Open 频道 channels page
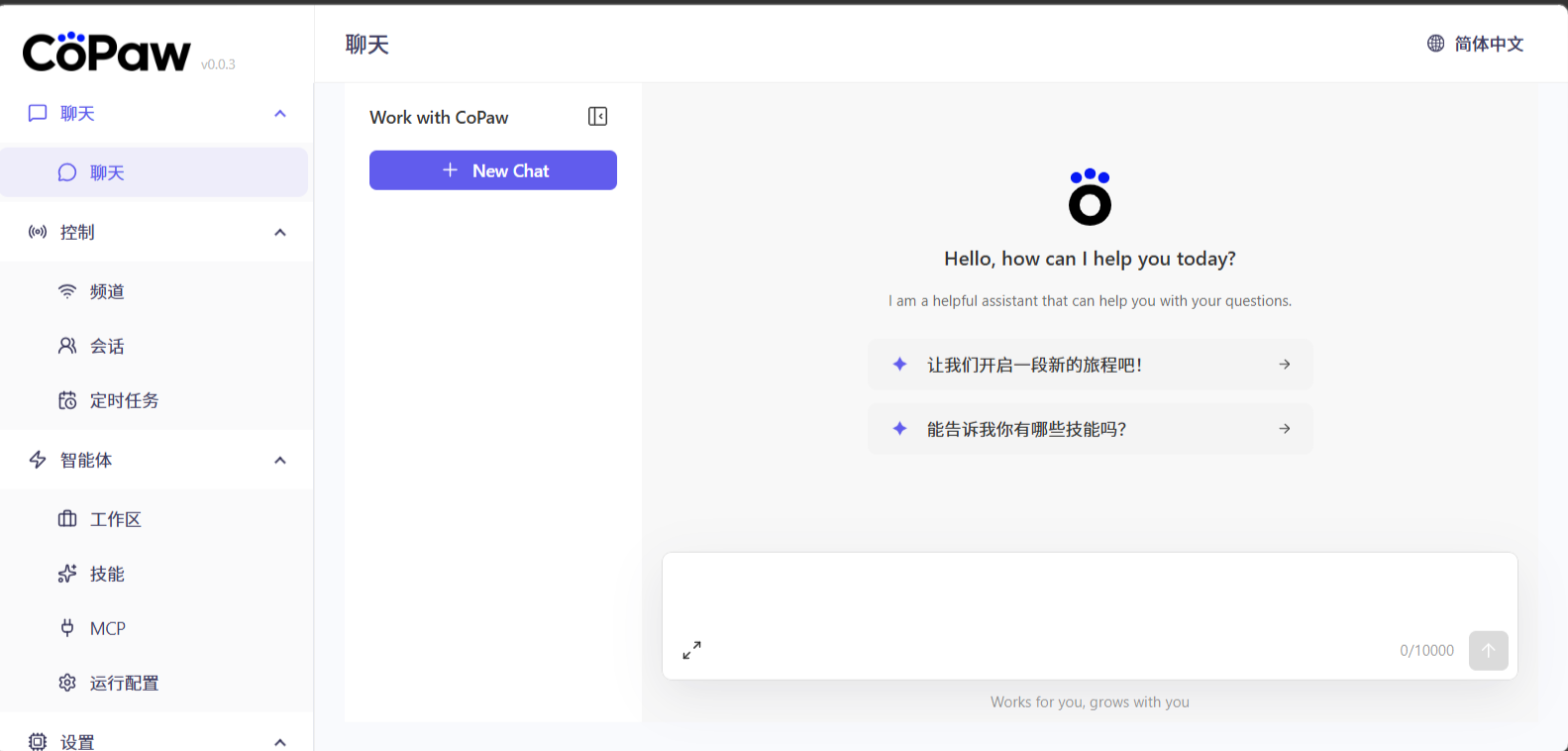Screen dimensions: 1568x751 [x=107, y=291]
